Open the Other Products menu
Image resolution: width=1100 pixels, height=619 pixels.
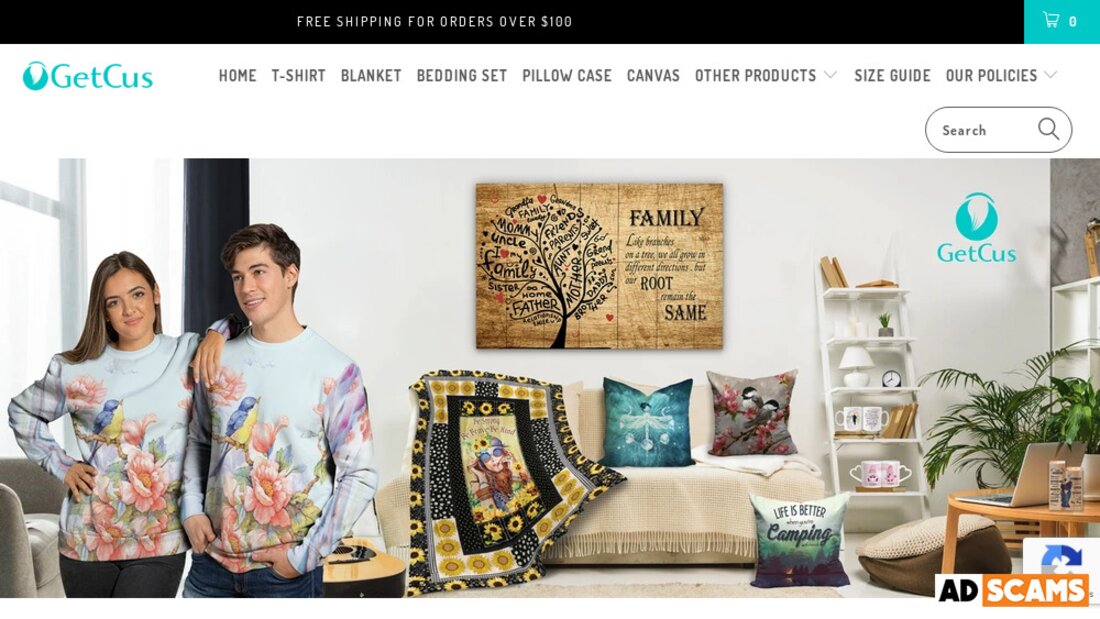(x=756, y=75)
